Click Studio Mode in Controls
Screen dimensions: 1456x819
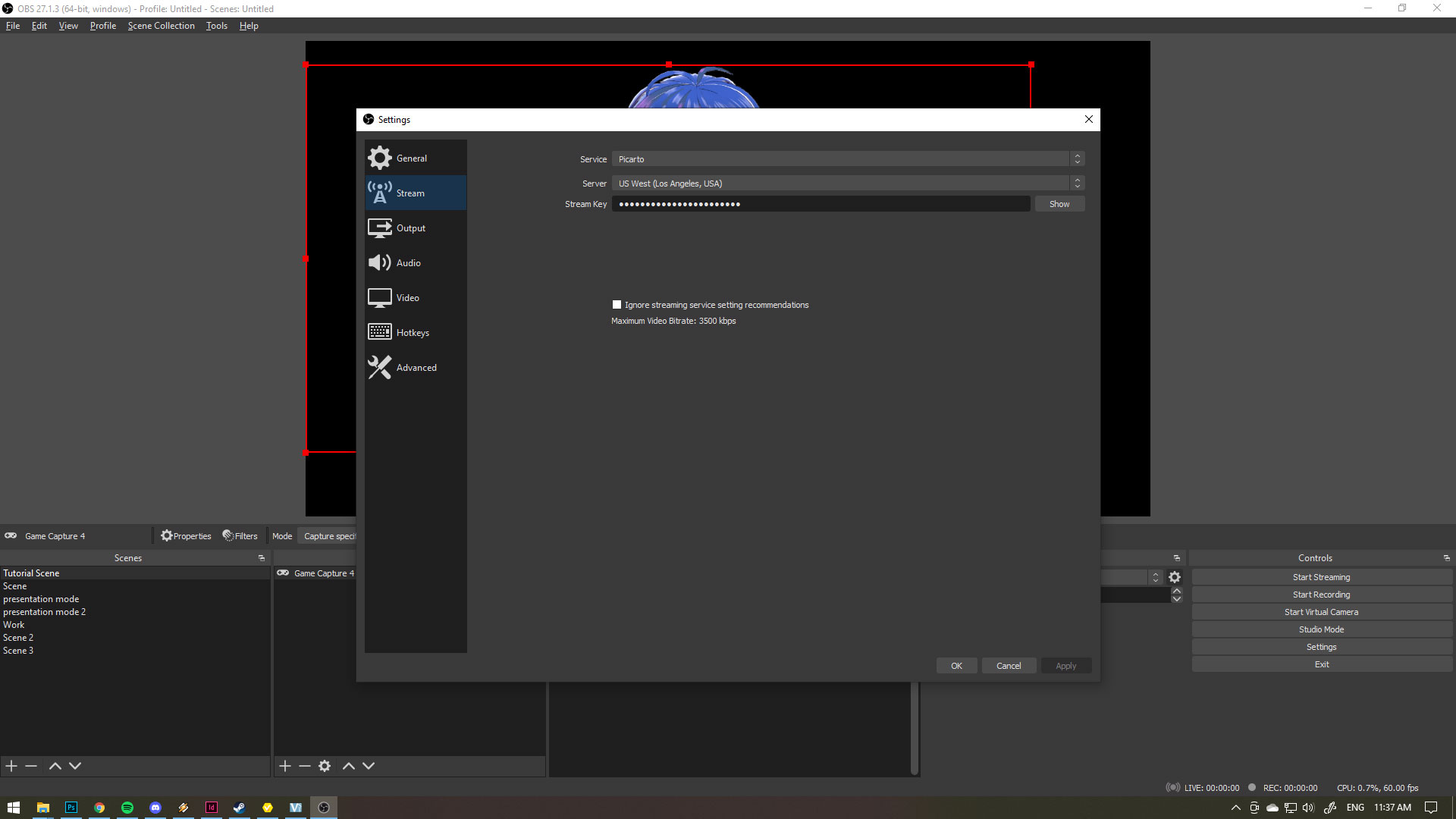(x=1321, y=629)
